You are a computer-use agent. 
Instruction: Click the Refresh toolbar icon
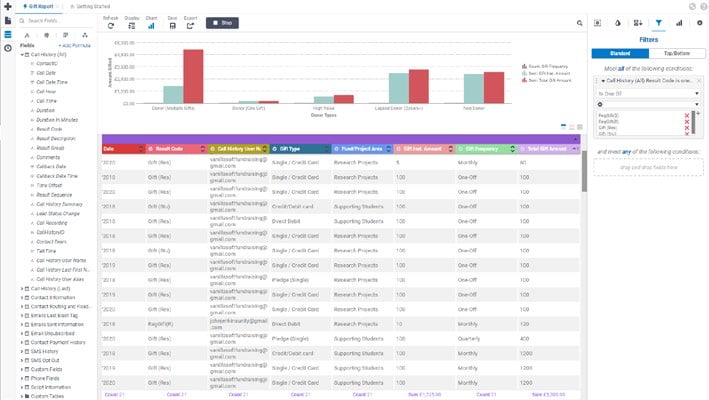pyautogui.click(x=111, y=26)
